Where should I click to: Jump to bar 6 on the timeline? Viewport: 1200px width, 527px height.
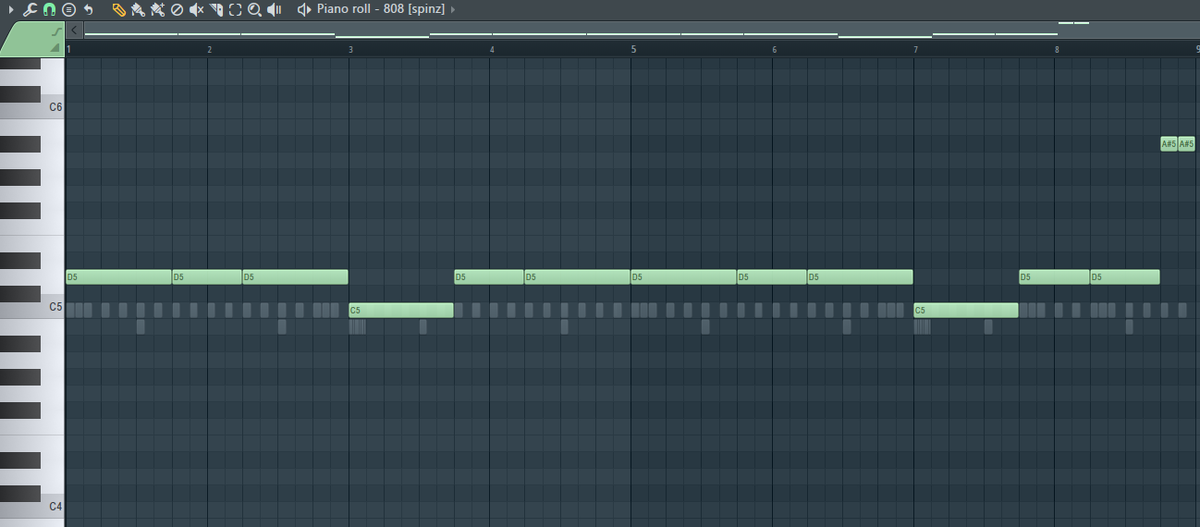[775, 49]
